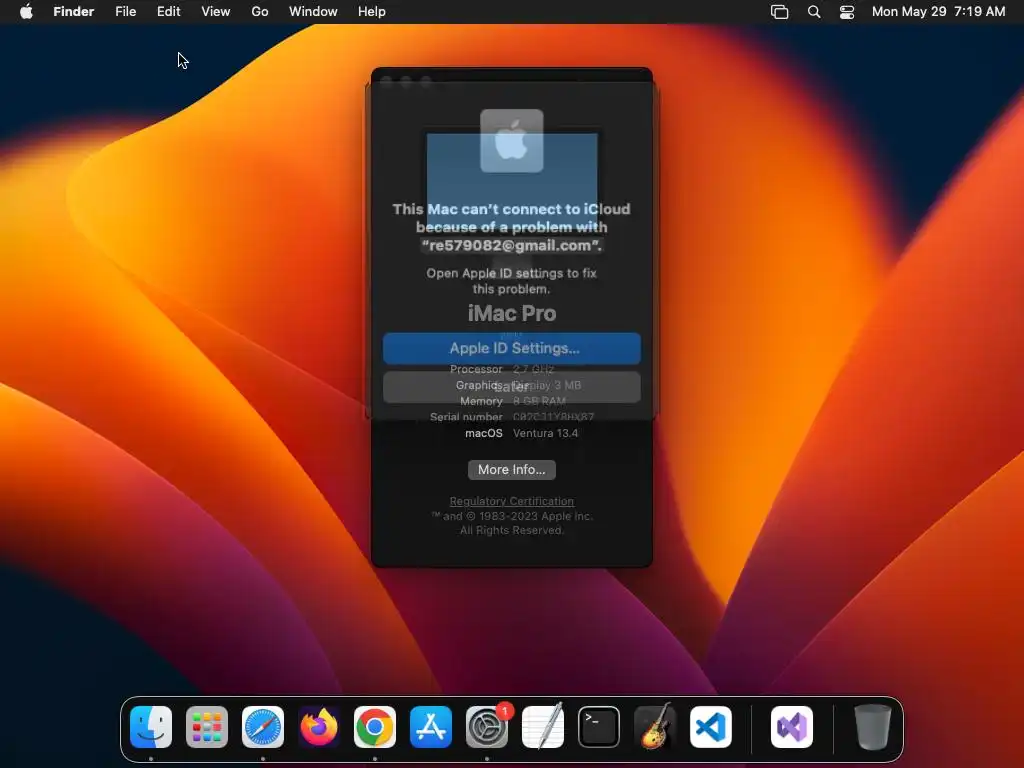
Task: Click the Serial number value
Action: (553, 417)
